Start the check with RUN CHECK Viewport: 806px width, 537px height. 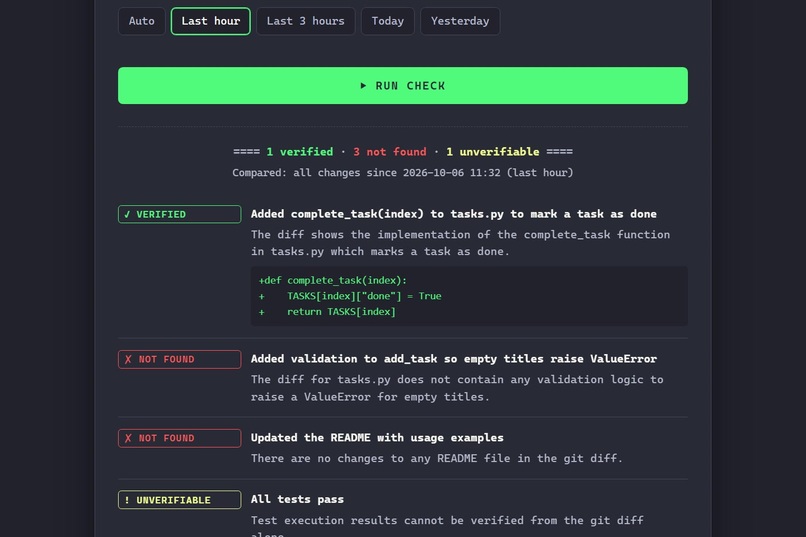coord(403,86)
